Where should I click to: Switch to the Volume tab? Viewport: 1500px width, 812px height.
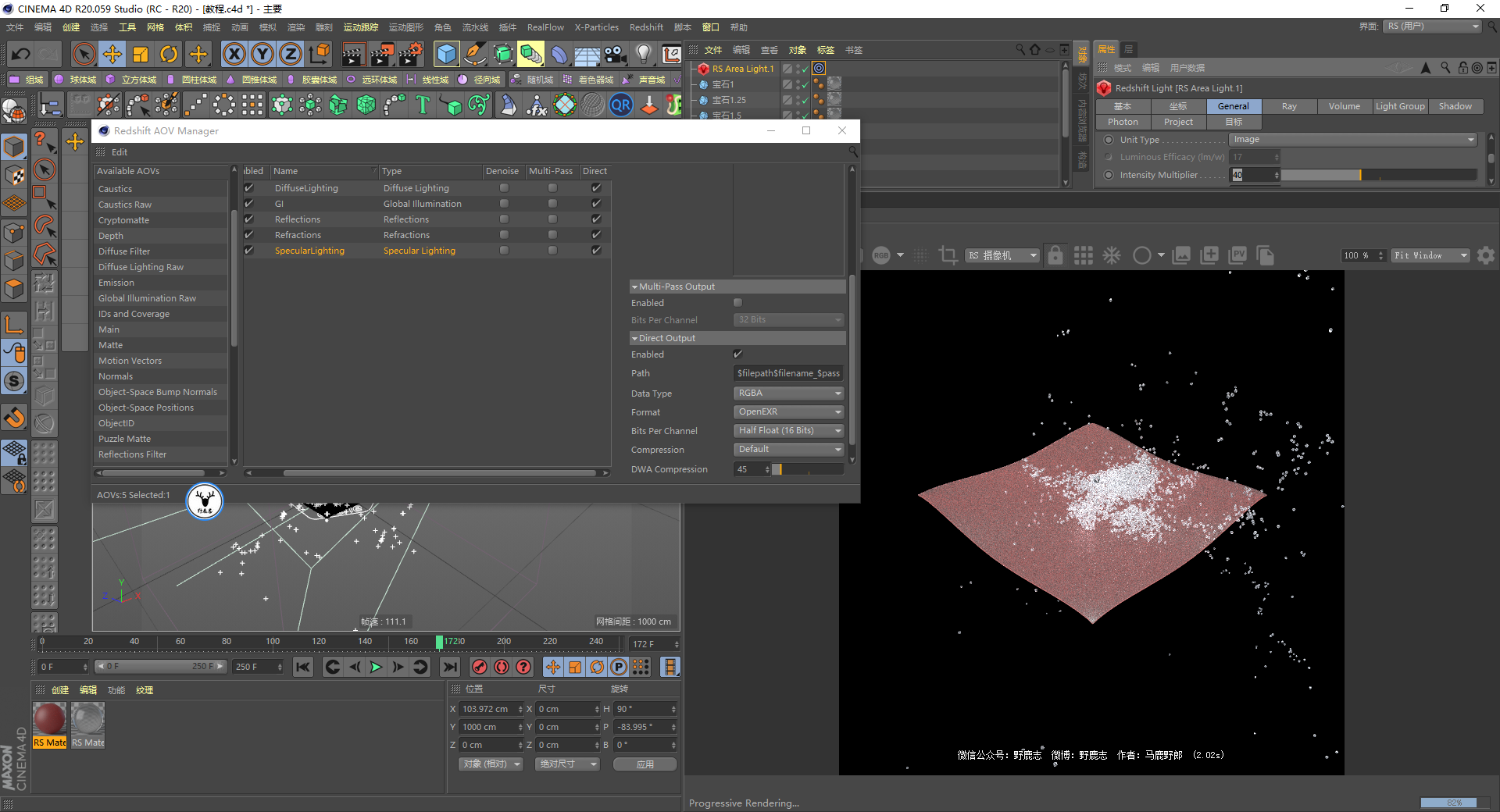coord(1345,106)
